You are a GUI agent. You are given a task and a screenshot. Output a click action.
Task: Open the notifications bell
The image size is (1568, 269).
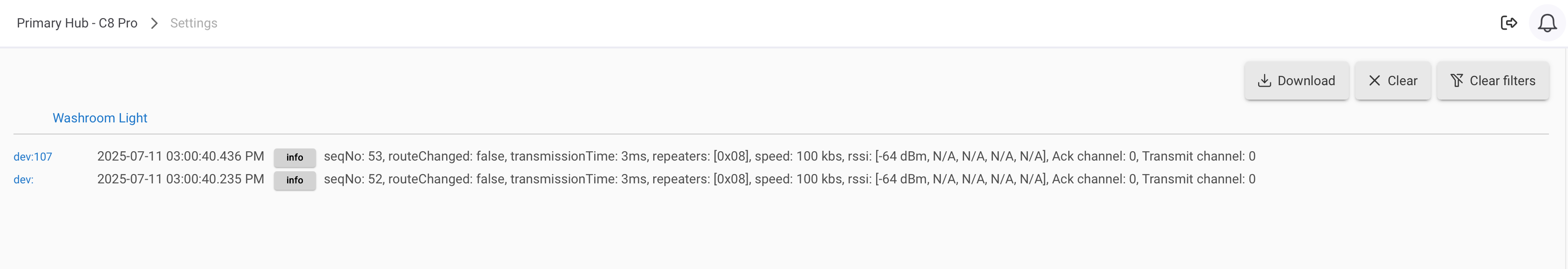point(1547,23)
